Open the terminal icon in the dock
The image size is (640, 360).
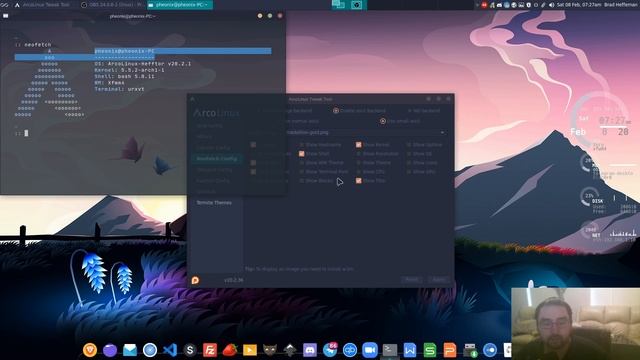390,350
